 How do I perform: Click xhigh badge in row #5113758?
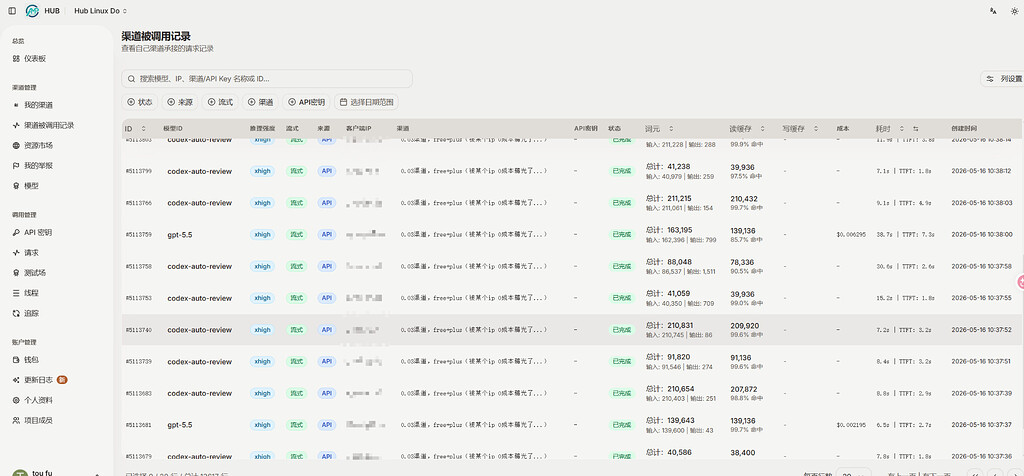tap(262, 266)
